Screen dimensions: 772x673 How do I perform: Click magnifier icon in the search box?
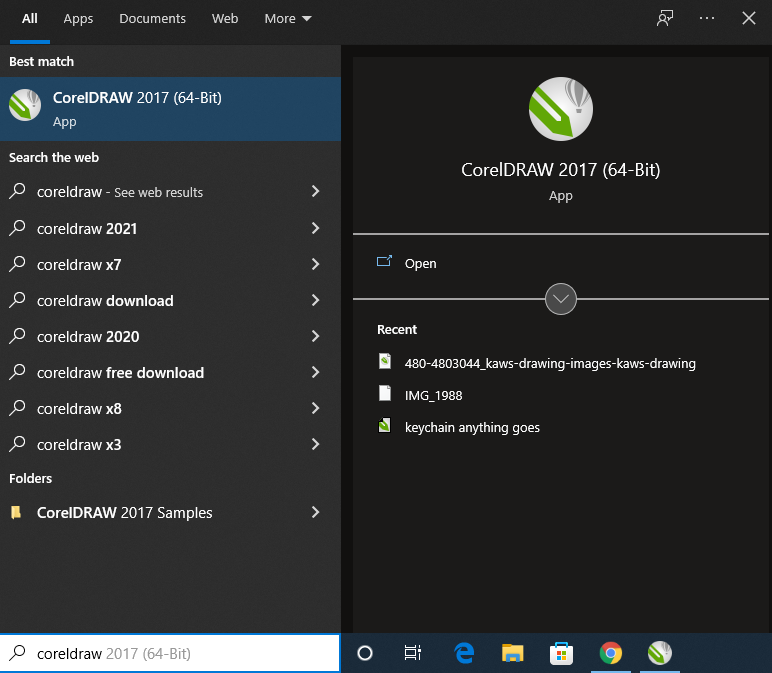point(17,652)
